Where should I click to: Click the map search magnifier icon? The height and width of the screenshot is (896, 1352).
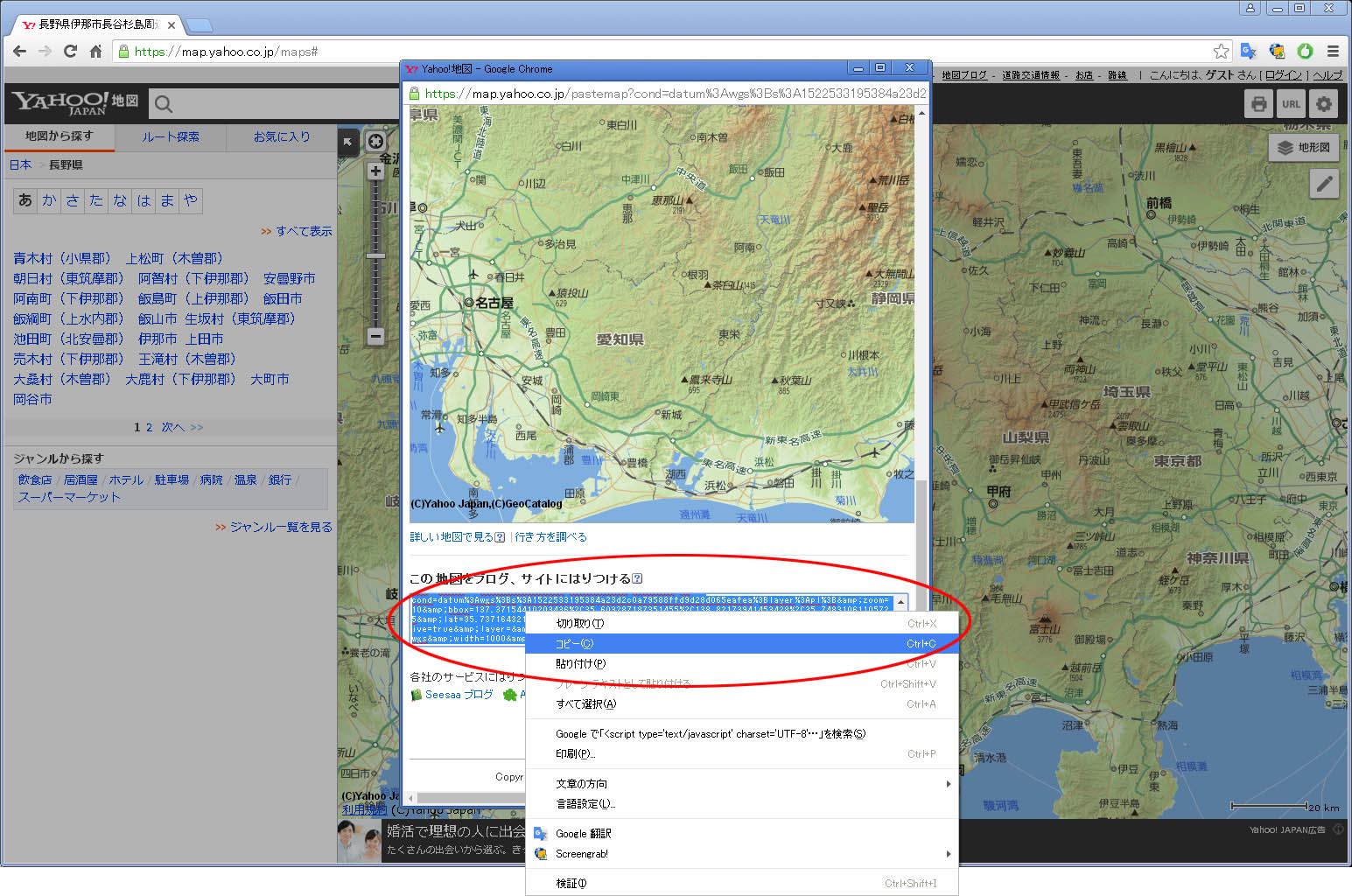coord(164,104)
